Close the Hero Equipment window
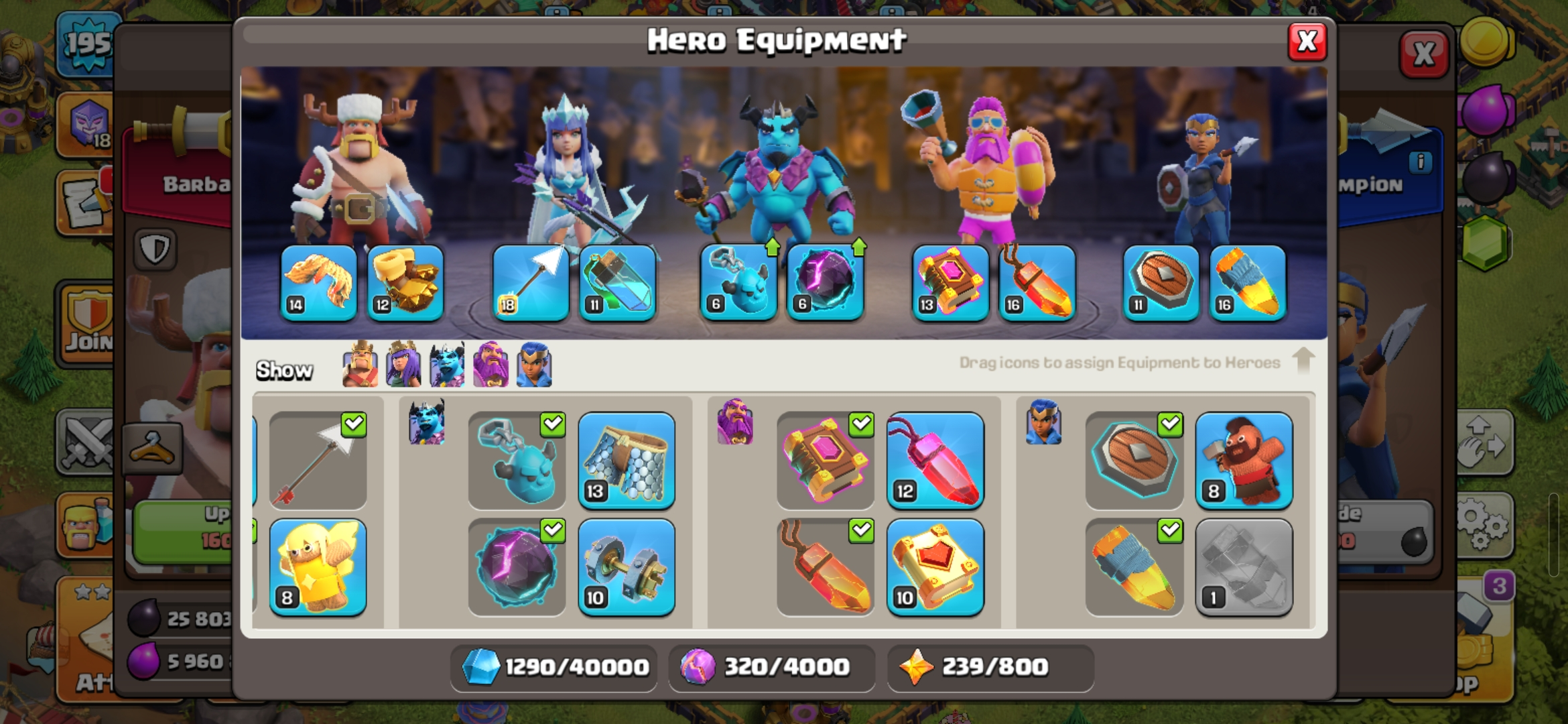The height and width of the screenshot is (724, 1568). (x=1307, y=42)
